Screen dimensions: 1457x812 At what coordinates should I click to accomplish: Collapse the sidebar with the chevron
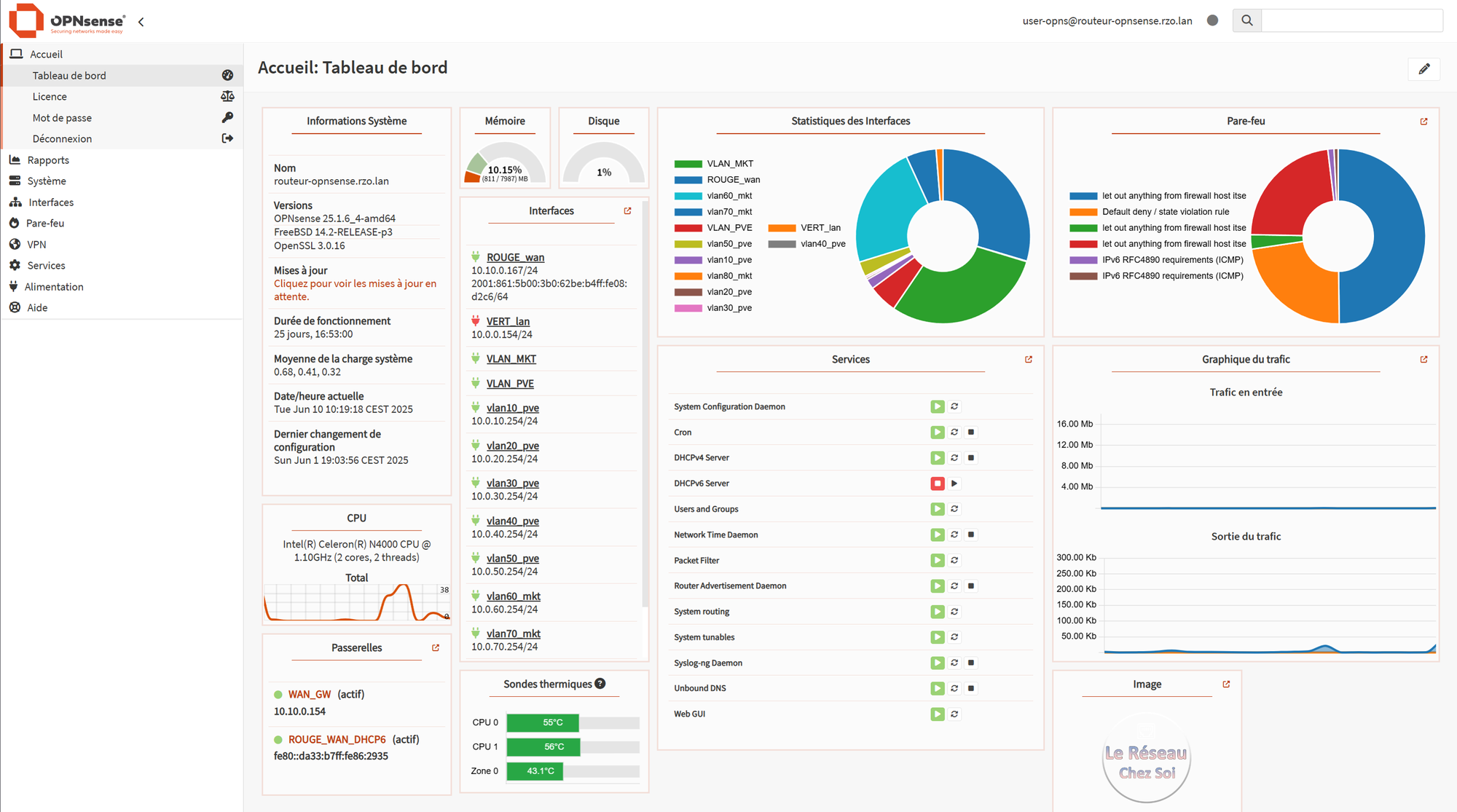[x=141, y=22]
